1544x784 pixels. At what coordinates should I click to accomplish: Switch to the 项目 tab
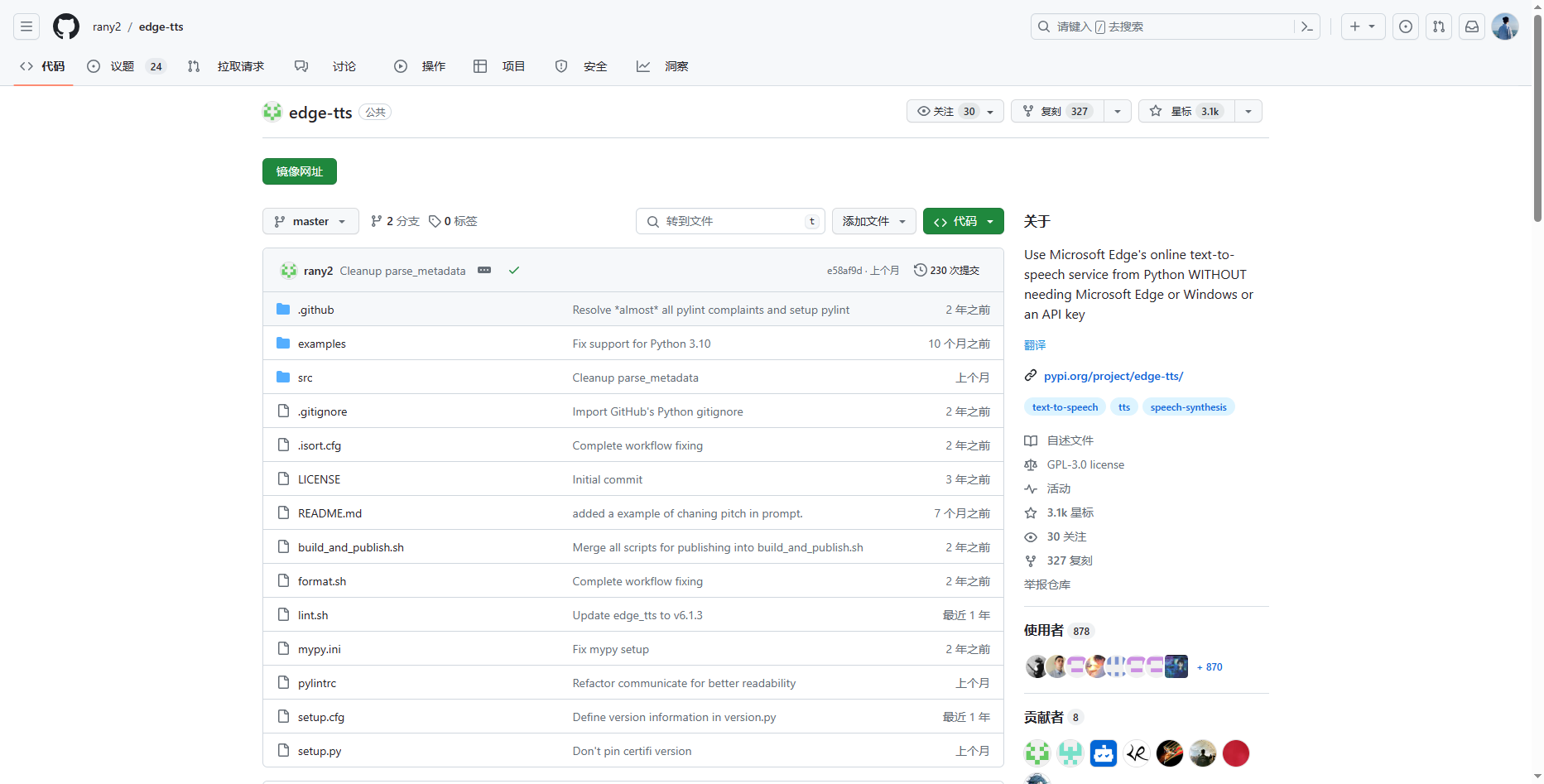tap(499, 66)
